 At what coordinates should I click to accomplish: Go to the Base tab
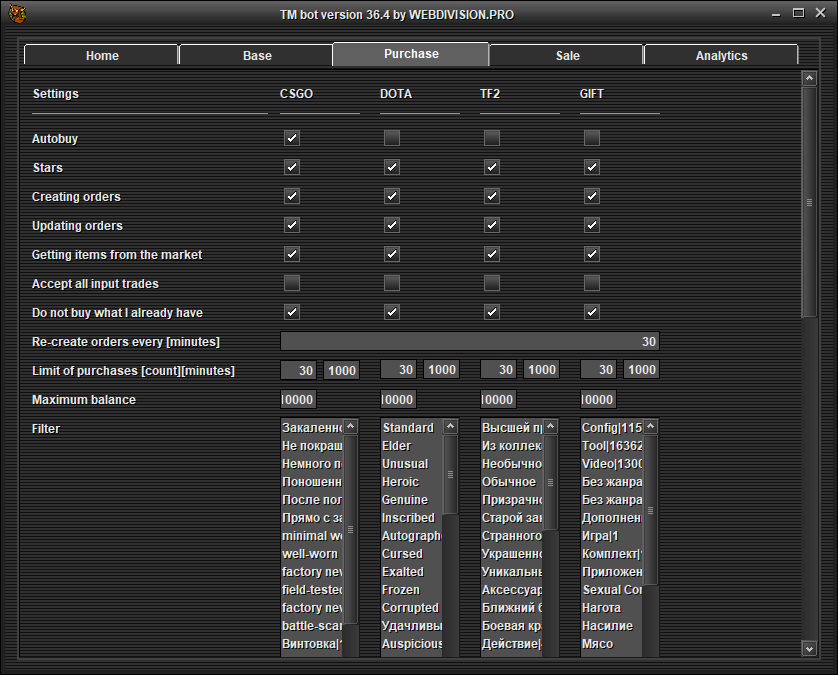pos(257,56)
